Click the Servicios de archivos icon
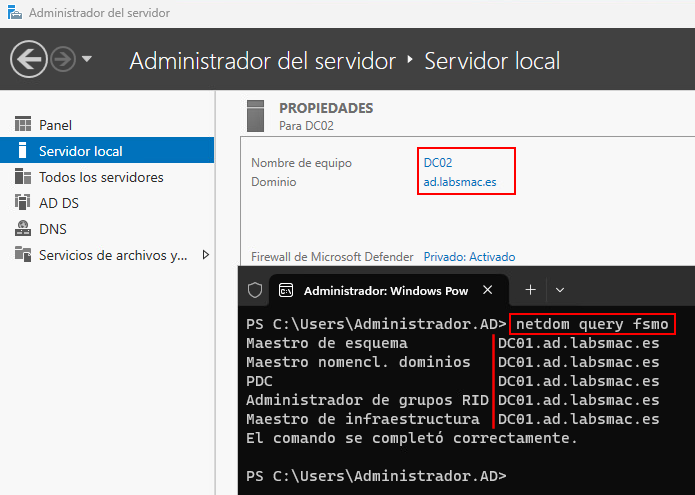The width and height of the screenshot is (695, 495). click(23, 255)
